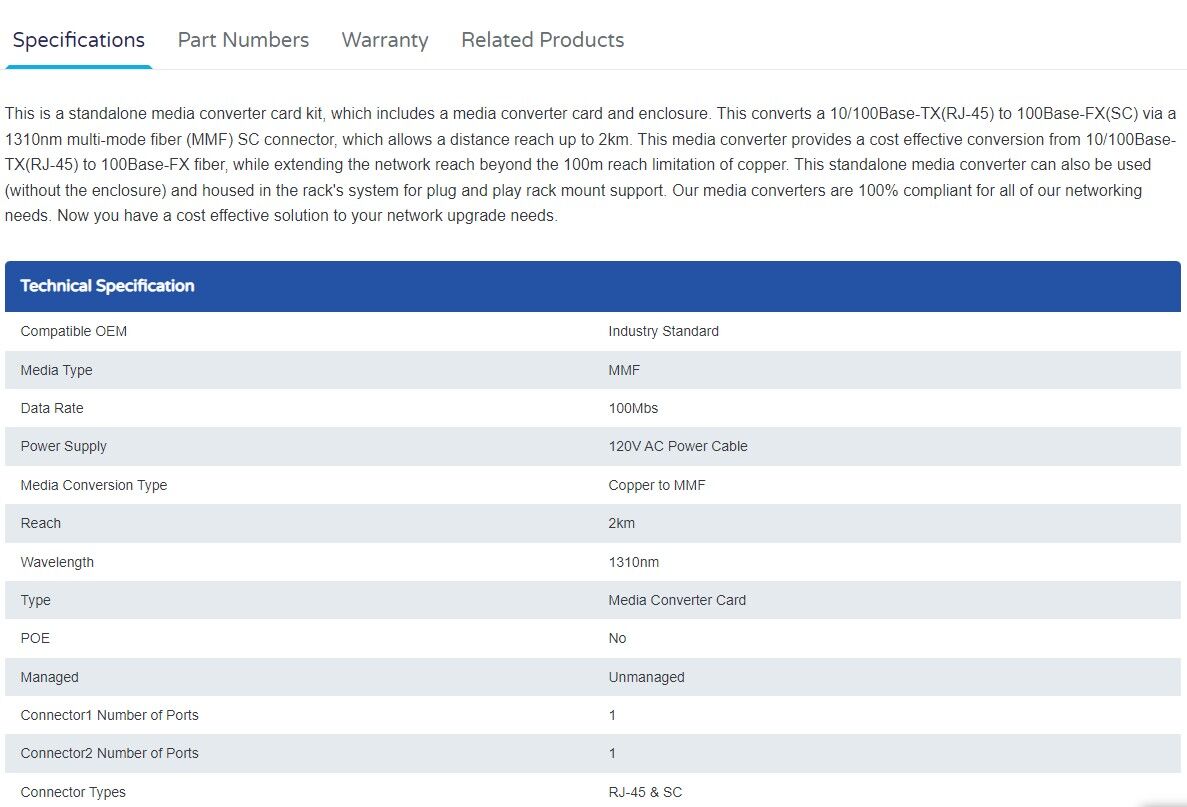Click the product description paragraph
1187x807 pixels.
point(591,164)
